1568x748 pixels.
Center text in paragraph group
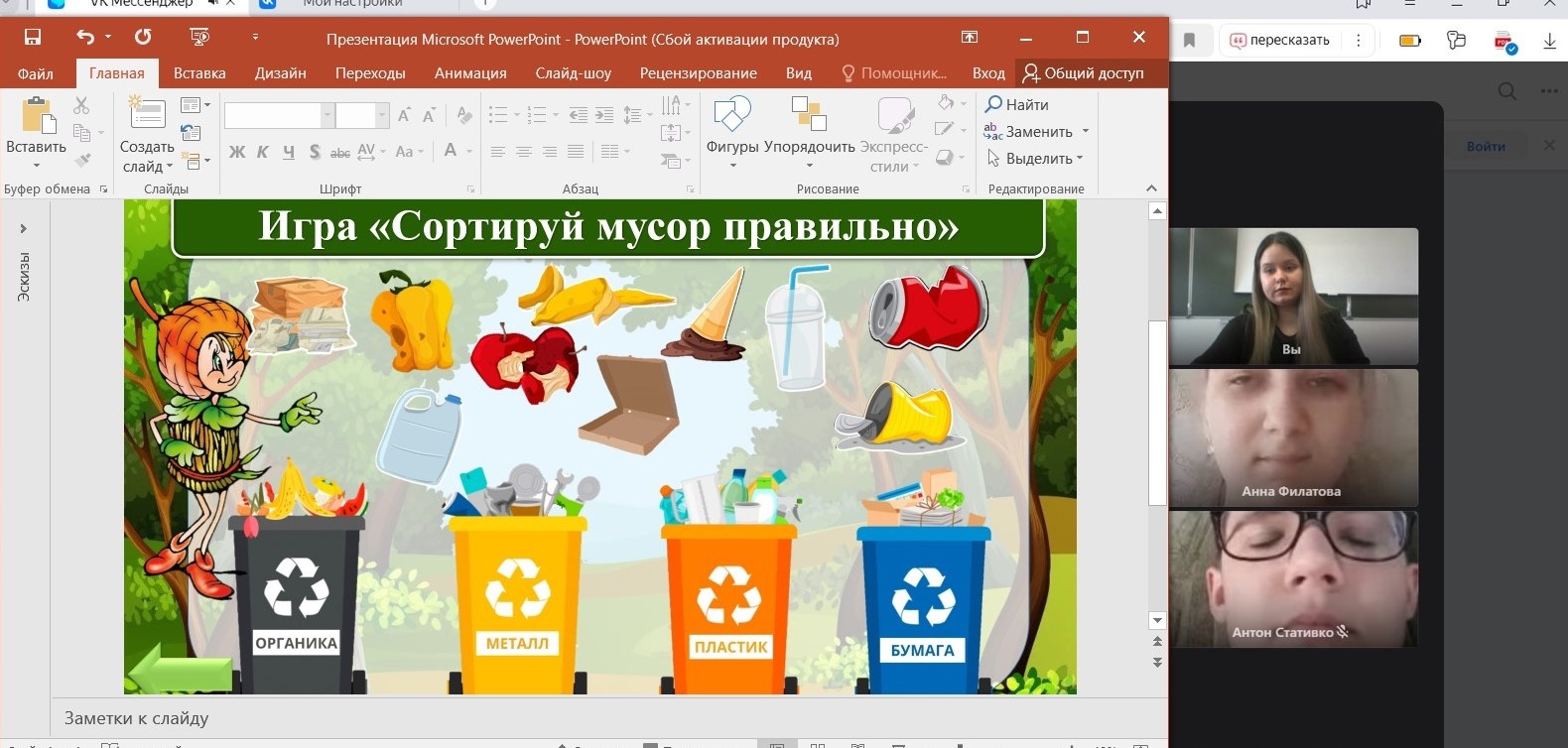[x=524, y=152]
